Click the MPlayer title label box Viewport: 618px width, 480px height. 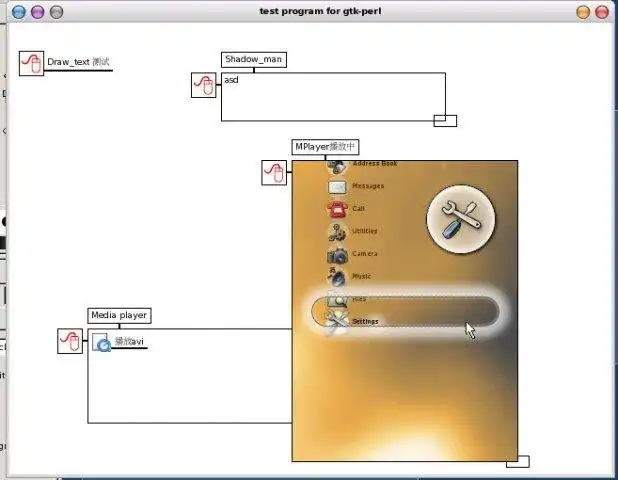tap(325, 147)
